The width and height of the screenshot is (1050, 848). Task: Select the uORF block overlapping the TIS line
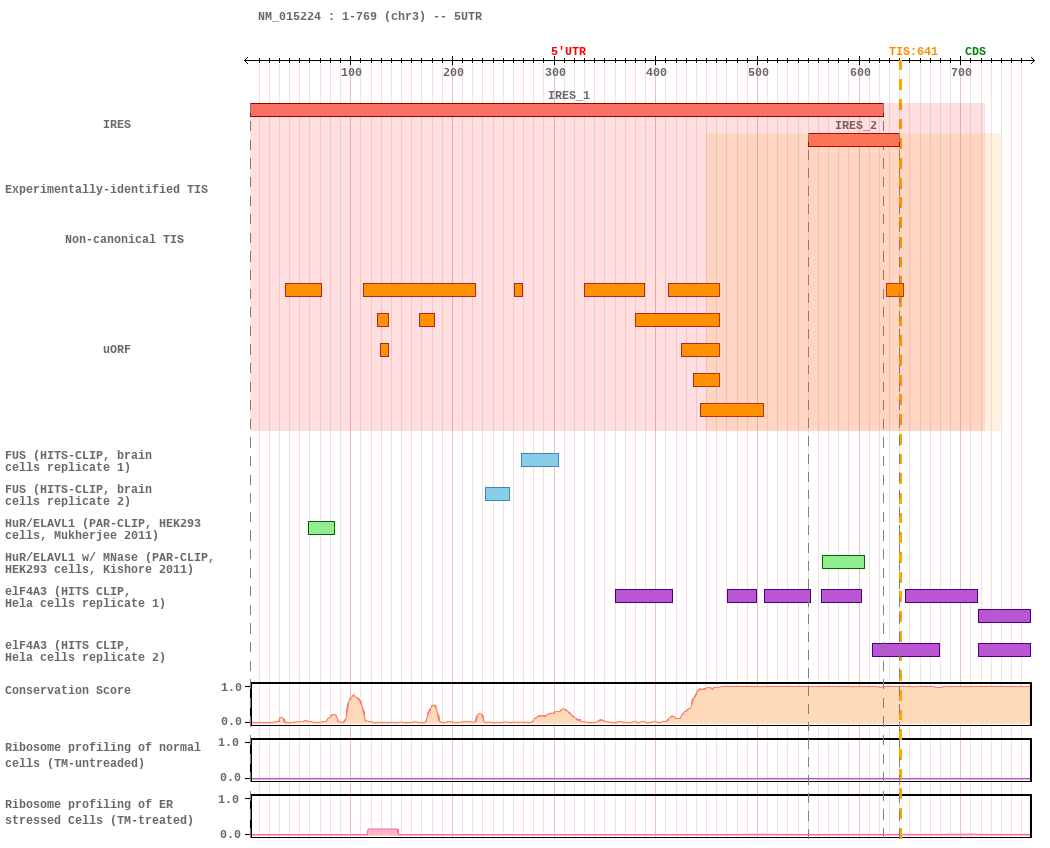pos(895,290)
